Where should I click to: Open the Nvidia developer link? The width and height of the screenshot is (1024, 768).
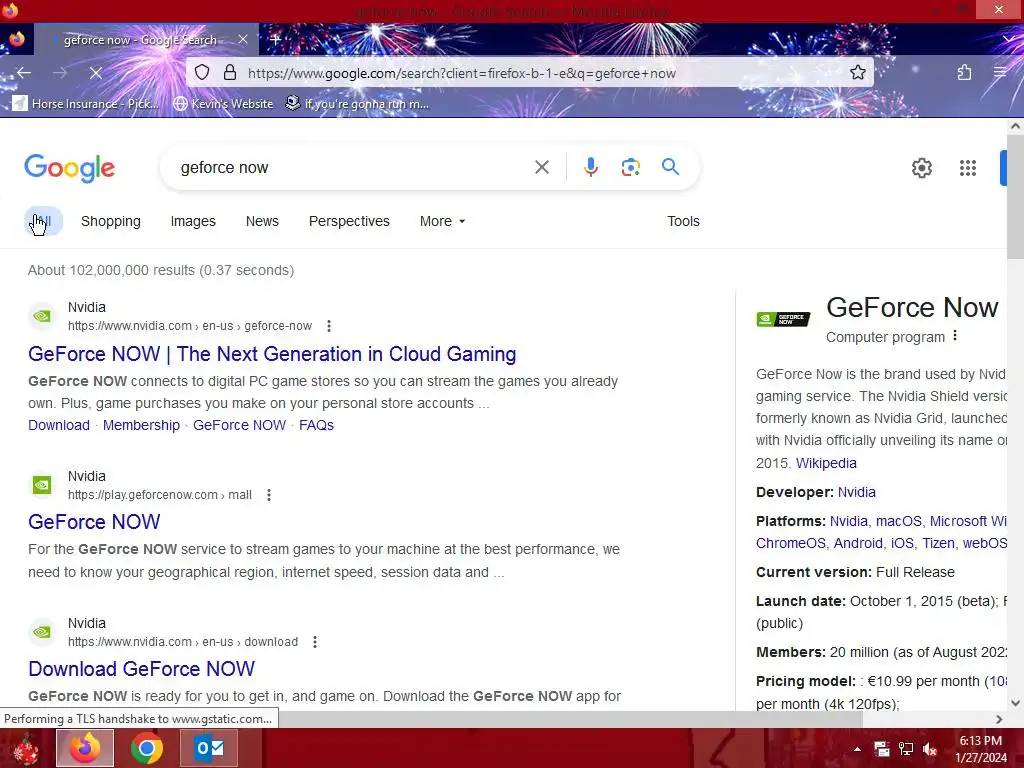(856, 491)
